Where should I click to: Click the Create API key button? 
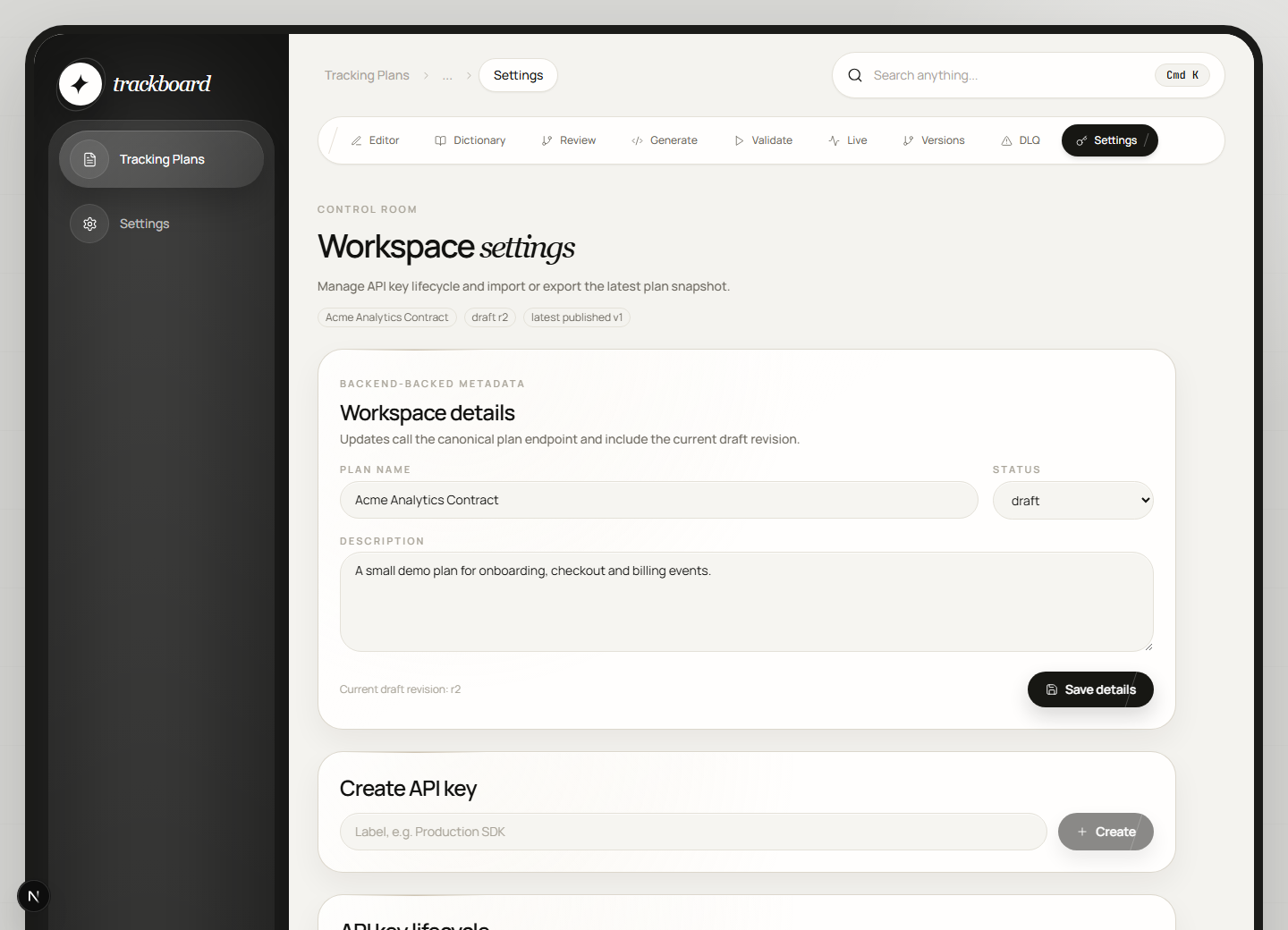coord(1106,832)
